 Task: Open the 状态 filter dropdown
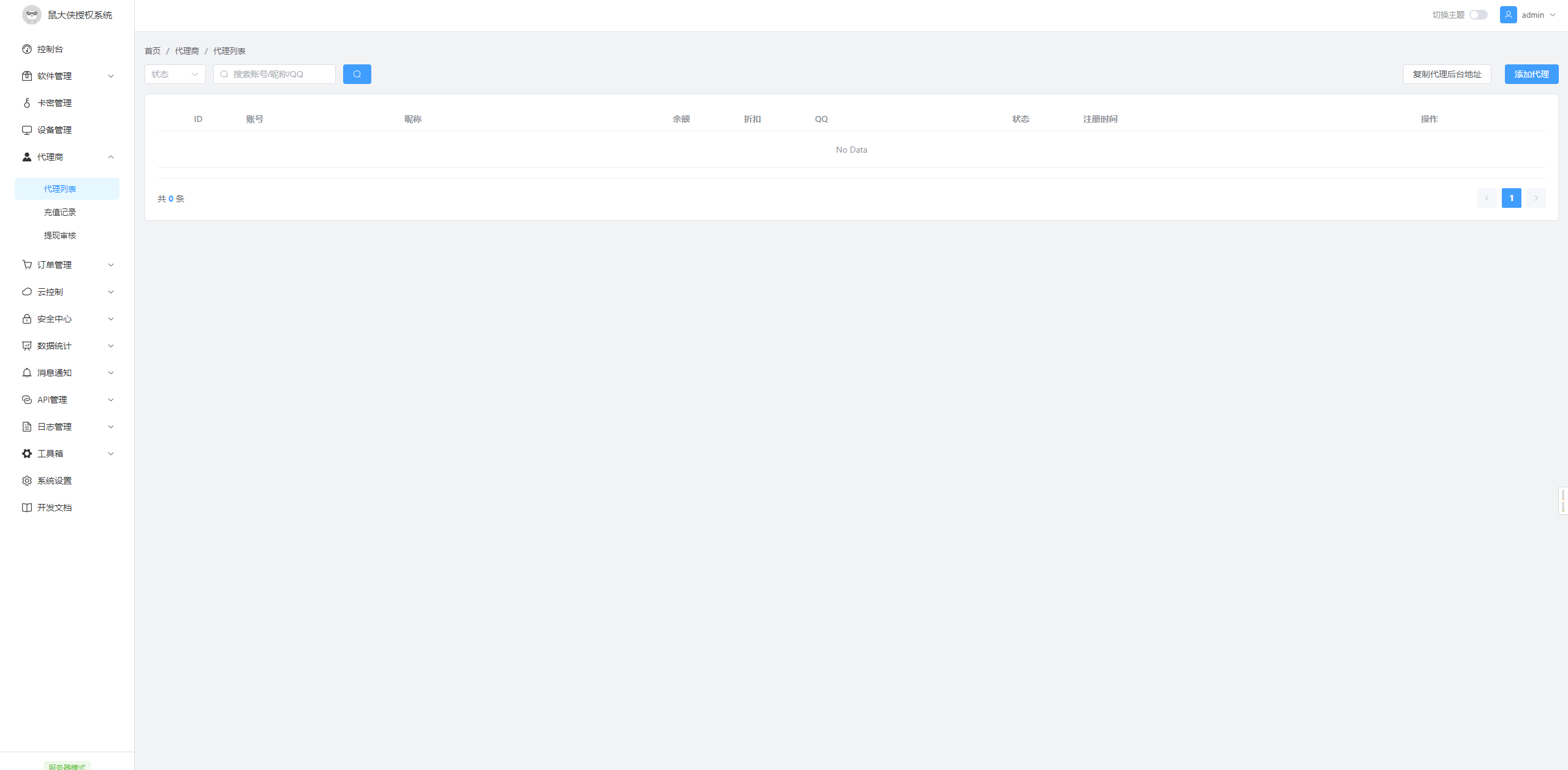[175, 74]
